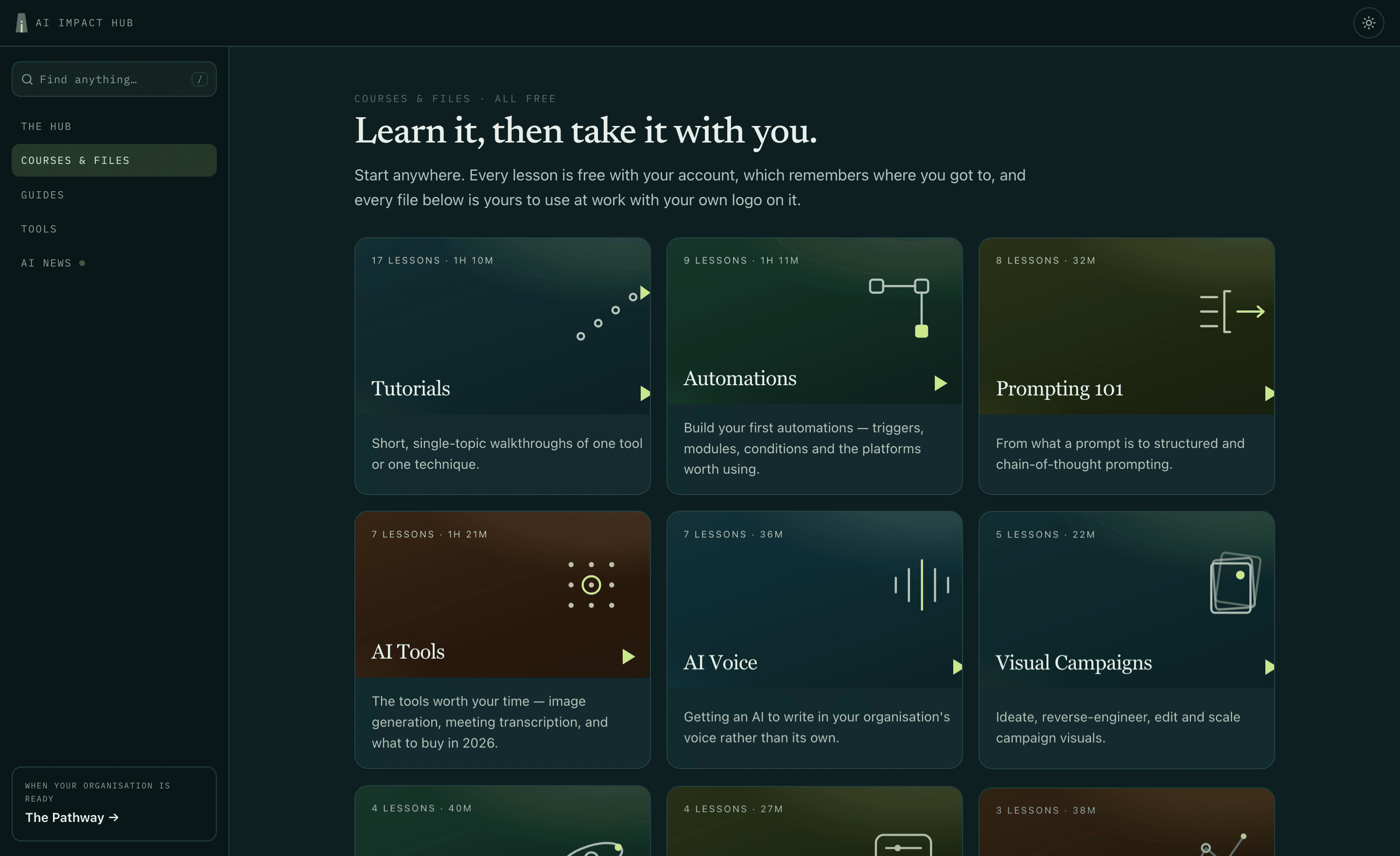Open Guides in the sidebar

[x=114, y=195]
